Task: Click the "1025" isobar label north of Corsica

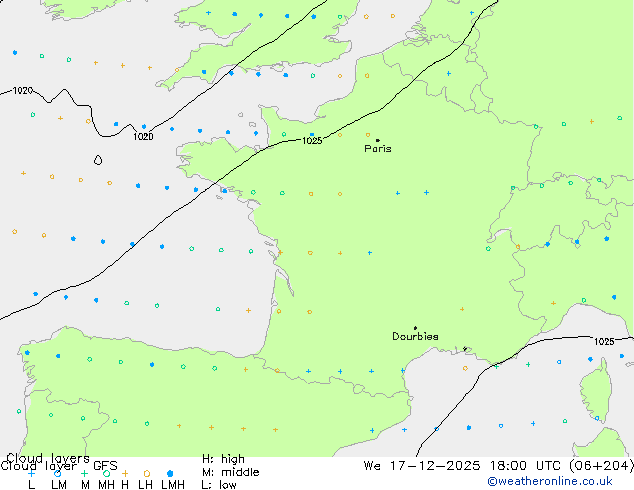Action: point(604,342)
